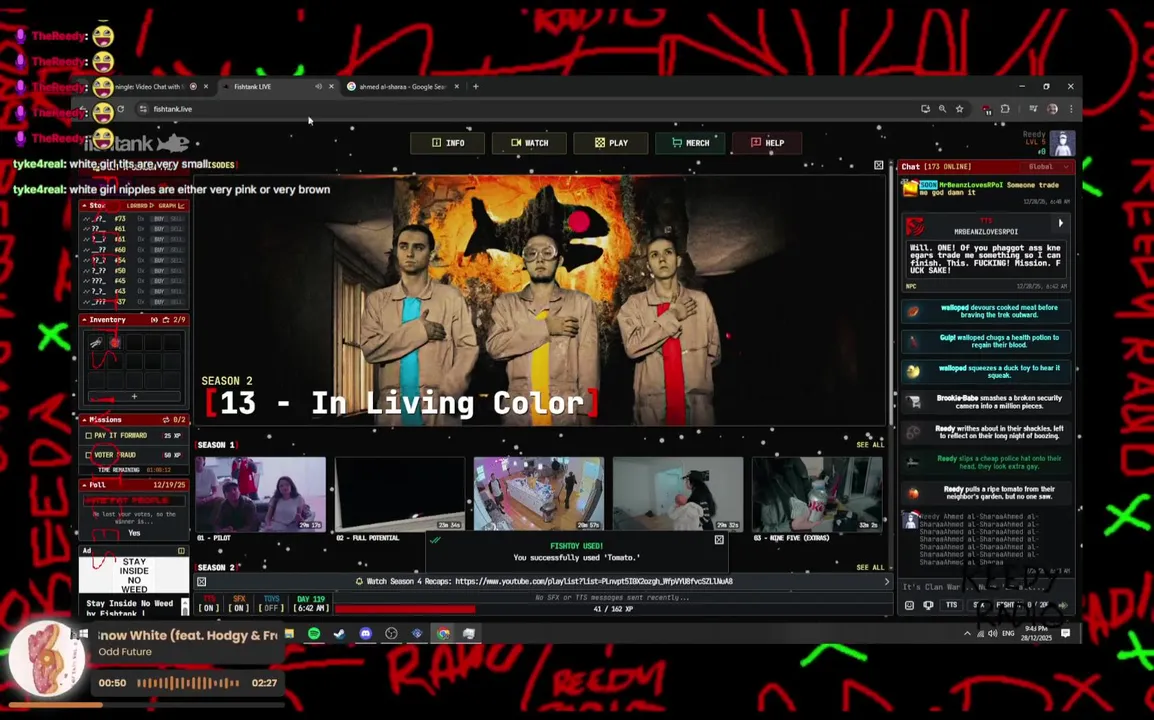Check the VOTER FRAUD mission box

[x=89, y=455]
